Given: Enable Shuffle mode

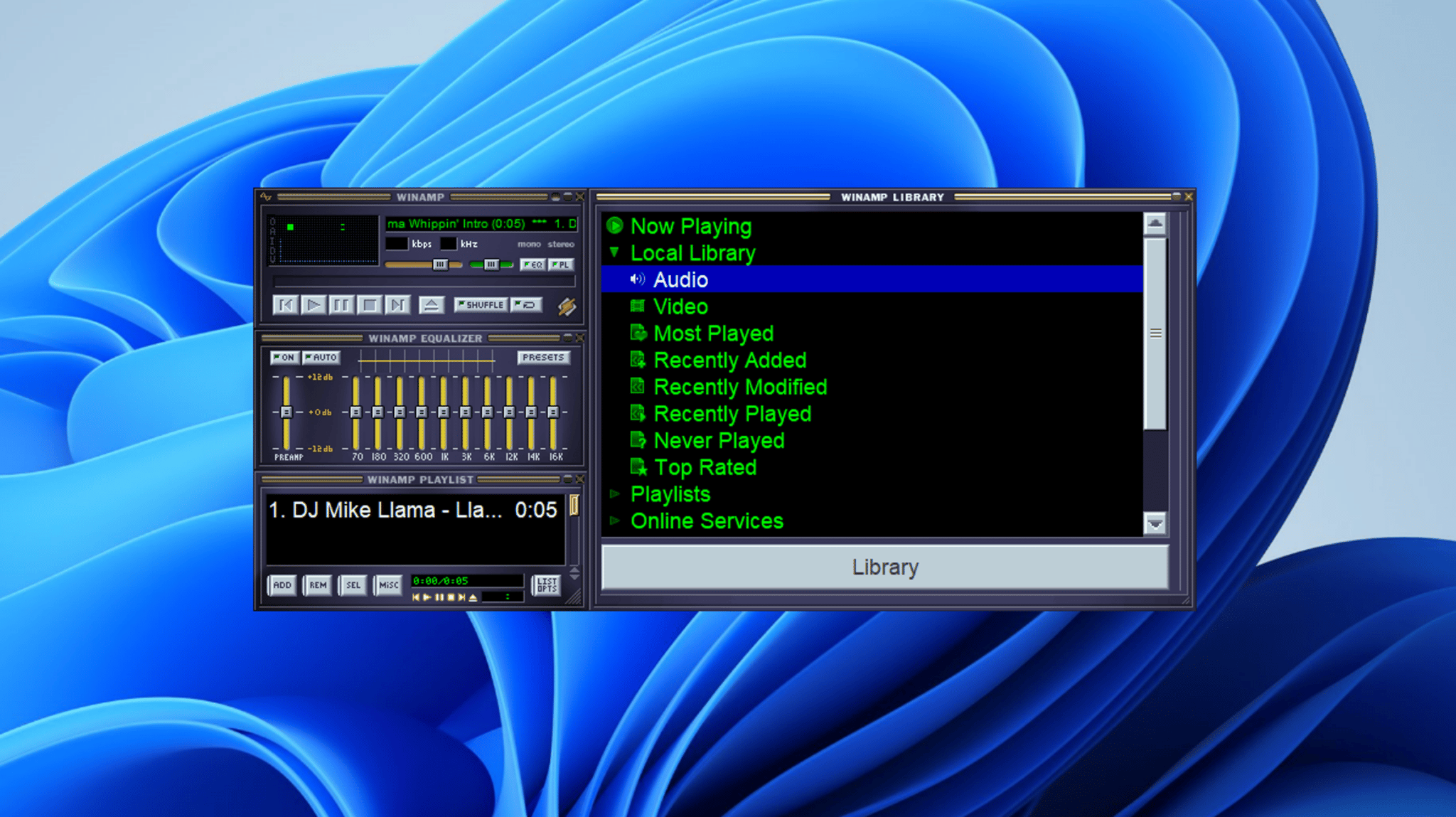Looking at the screenshot, I should pyautogui.click(x=480, y=304).
